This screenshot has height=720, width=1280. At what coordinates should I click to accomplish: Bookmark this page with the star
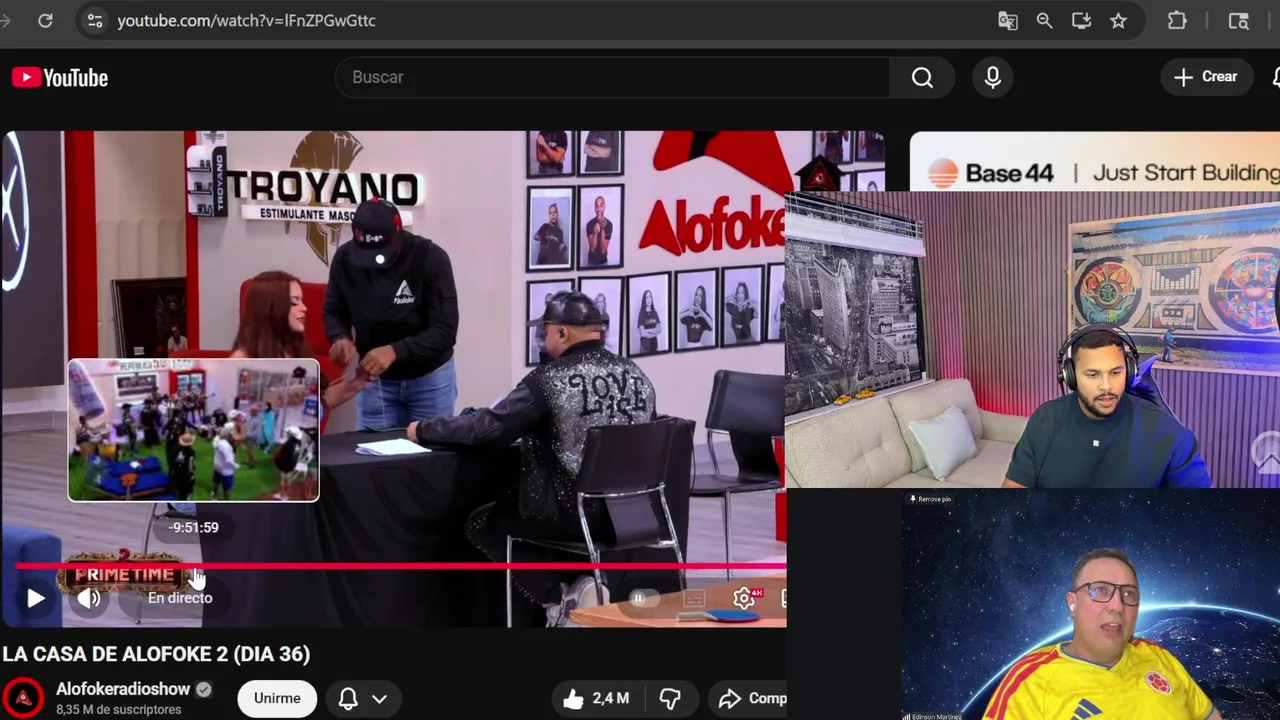1118,20
